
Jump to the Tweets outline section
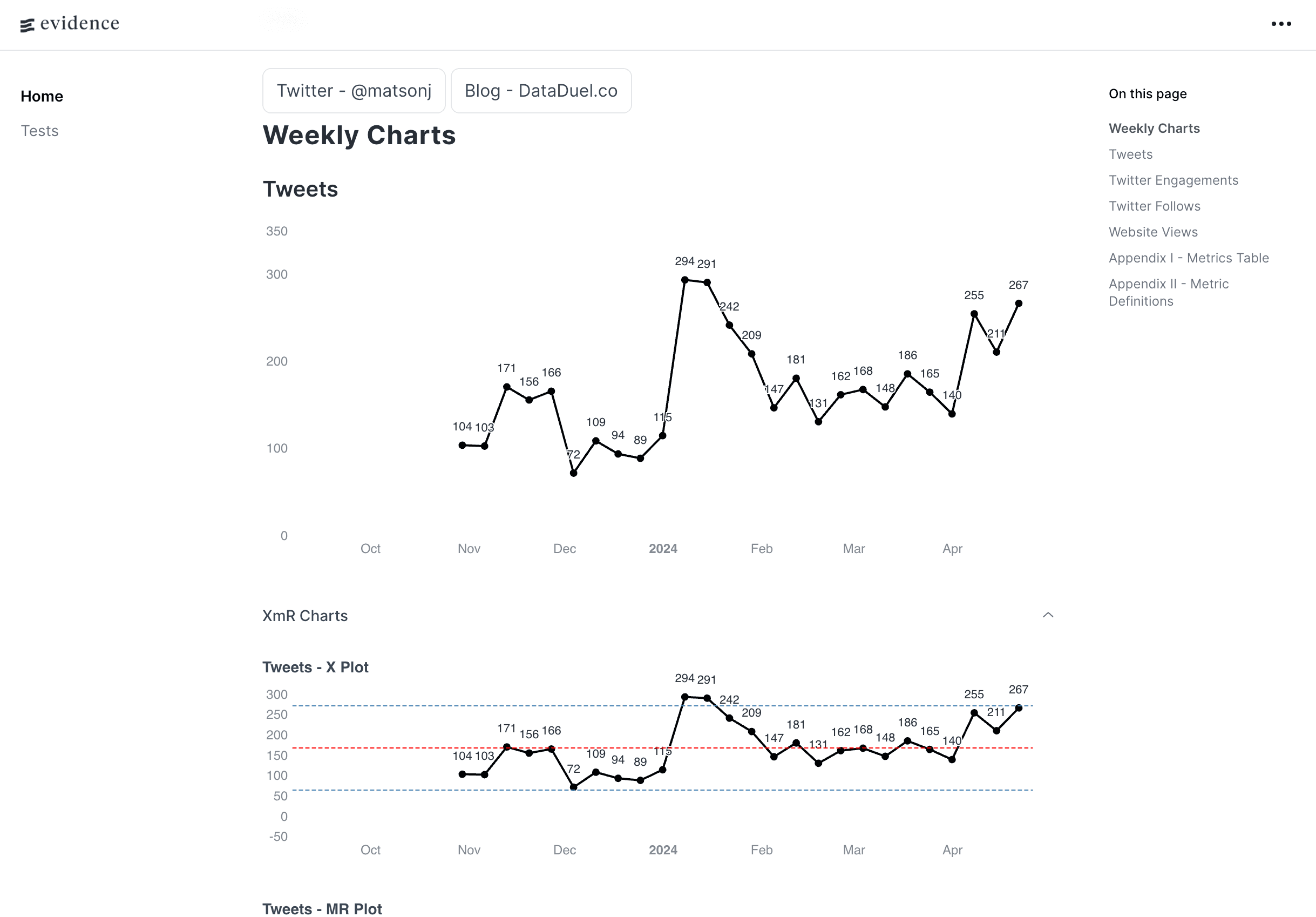(1130, 154)
